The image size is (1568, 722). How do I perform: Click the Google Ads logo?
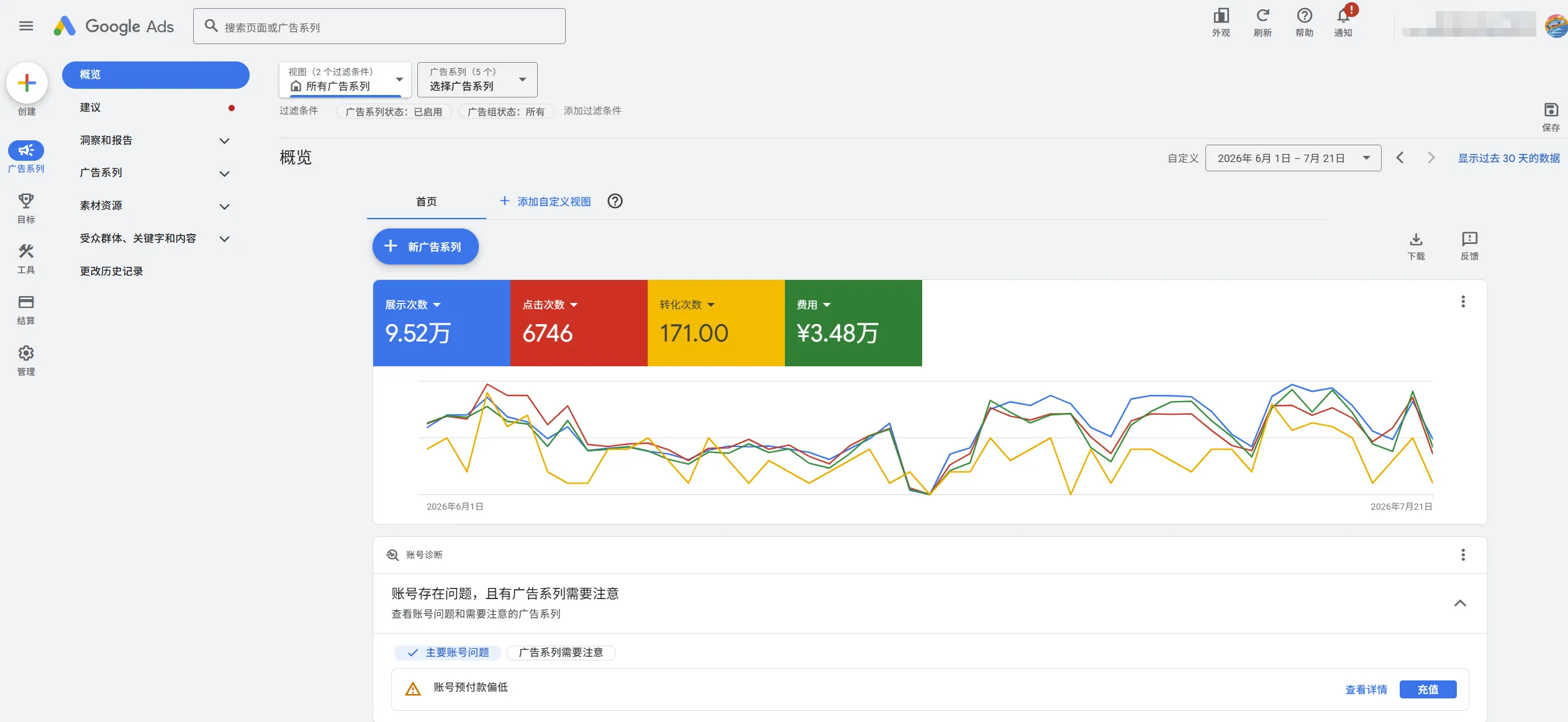coord(114,26)
